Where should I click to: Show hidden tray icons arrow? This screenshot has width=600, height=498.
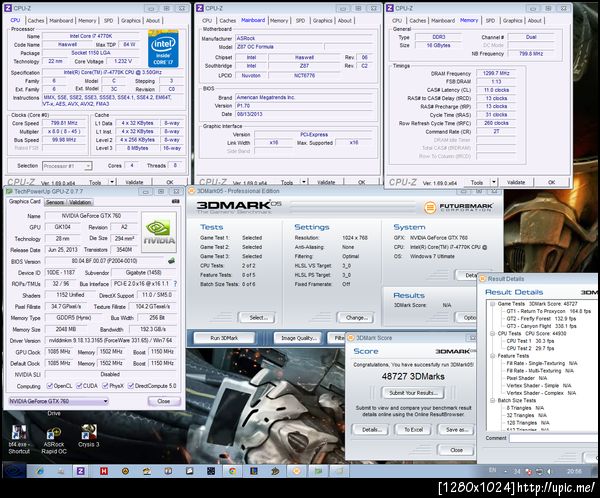[x=506, y=472]
